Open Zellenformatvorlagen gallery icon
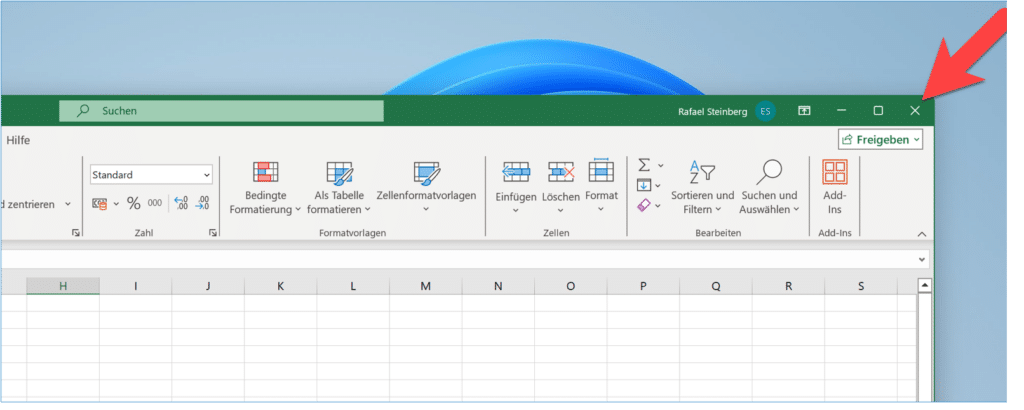Screen dimensions: 1024x410 (426, 173)
